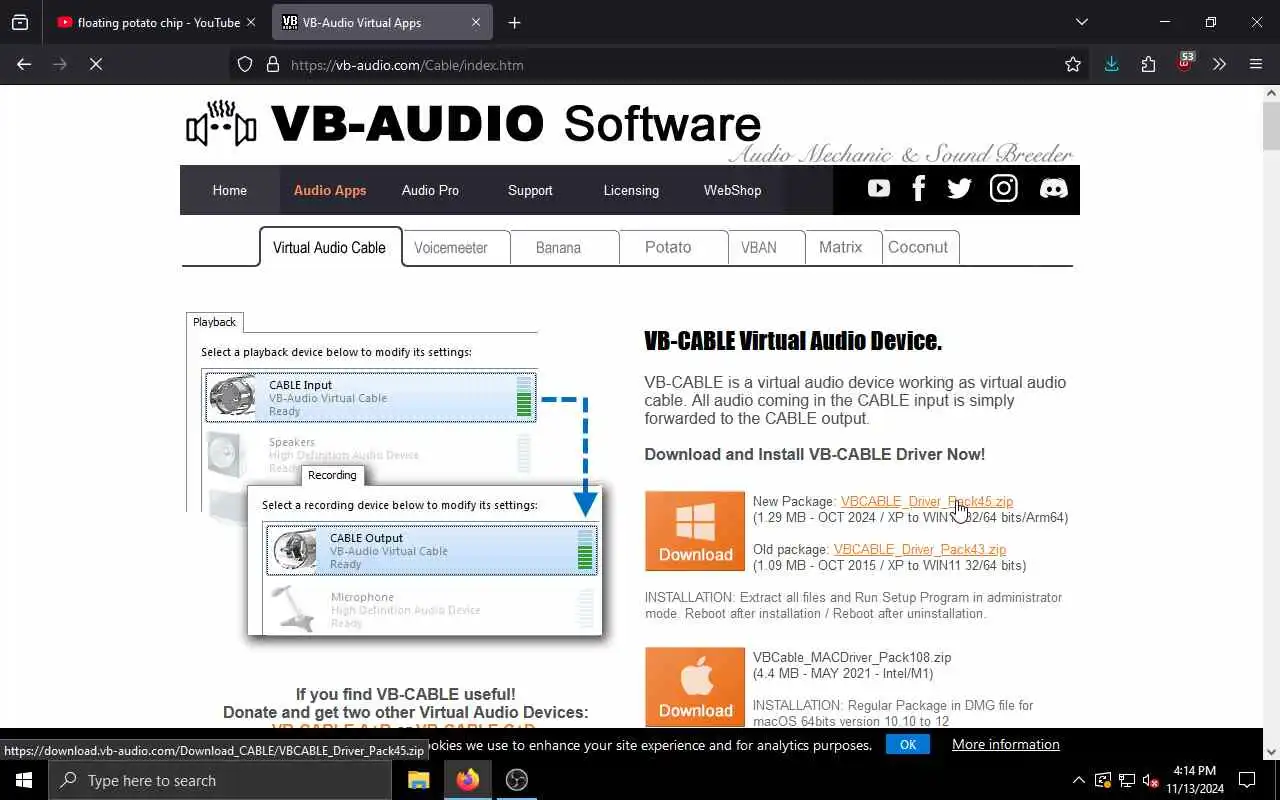Click the taskbar clock showing 4:14 PM
The width and height of the screenshot is (1280, 800).
pos(1194,780)
